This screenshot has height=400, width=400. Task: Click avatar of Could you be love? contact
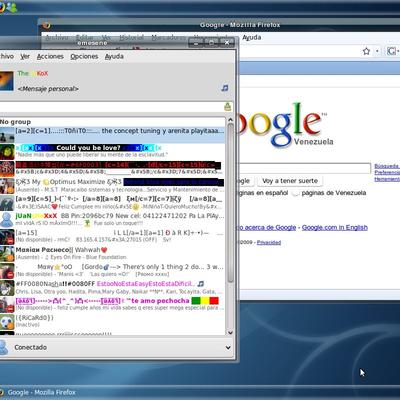[7, 151]
